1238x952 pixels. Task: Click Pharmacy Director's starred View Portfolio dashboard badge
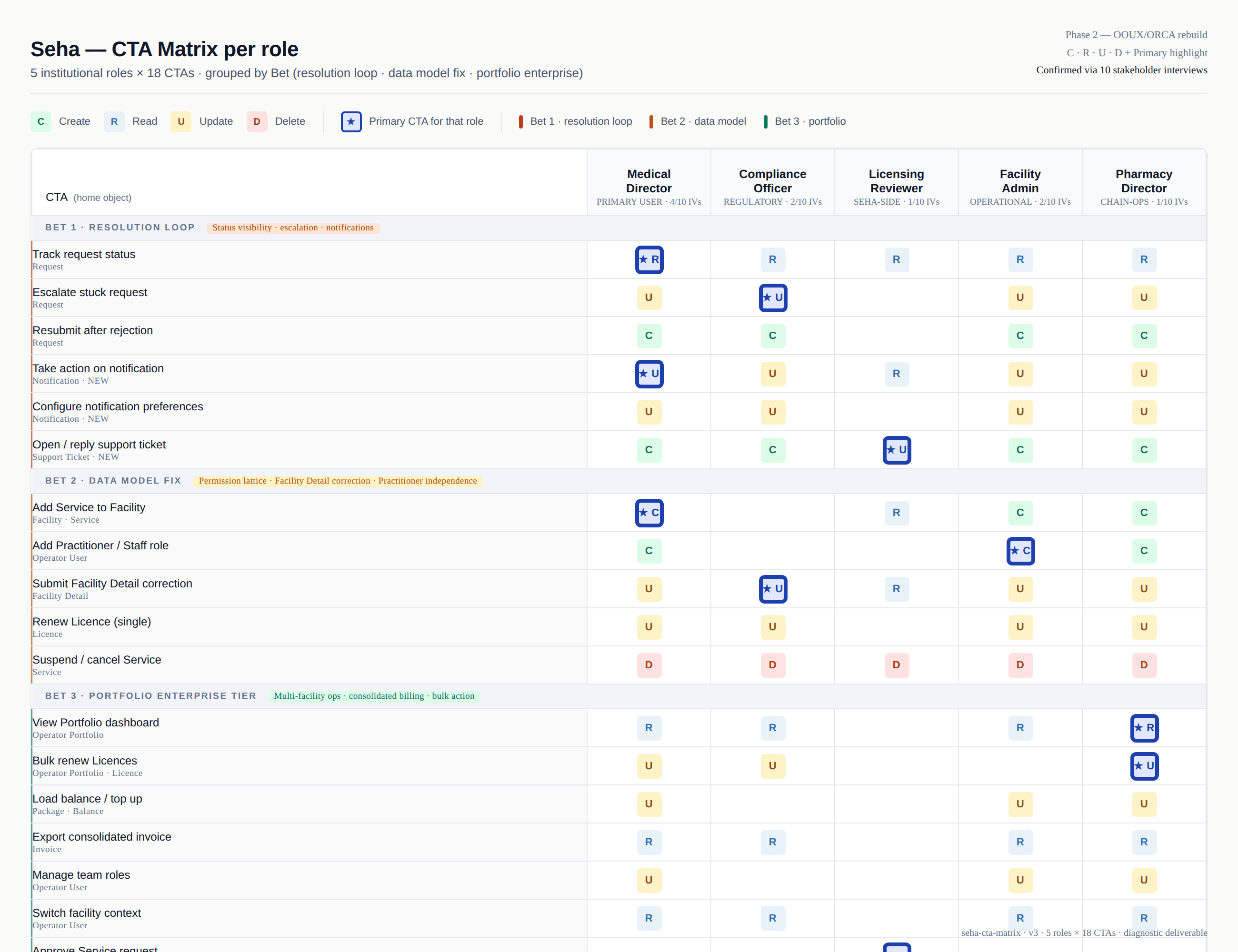pyautogui.click(x=1144, y=728)
